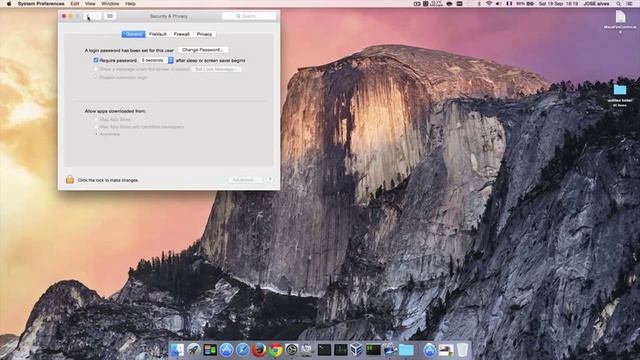Open the Help menu
640x360 pixels.
coord(130,4)
